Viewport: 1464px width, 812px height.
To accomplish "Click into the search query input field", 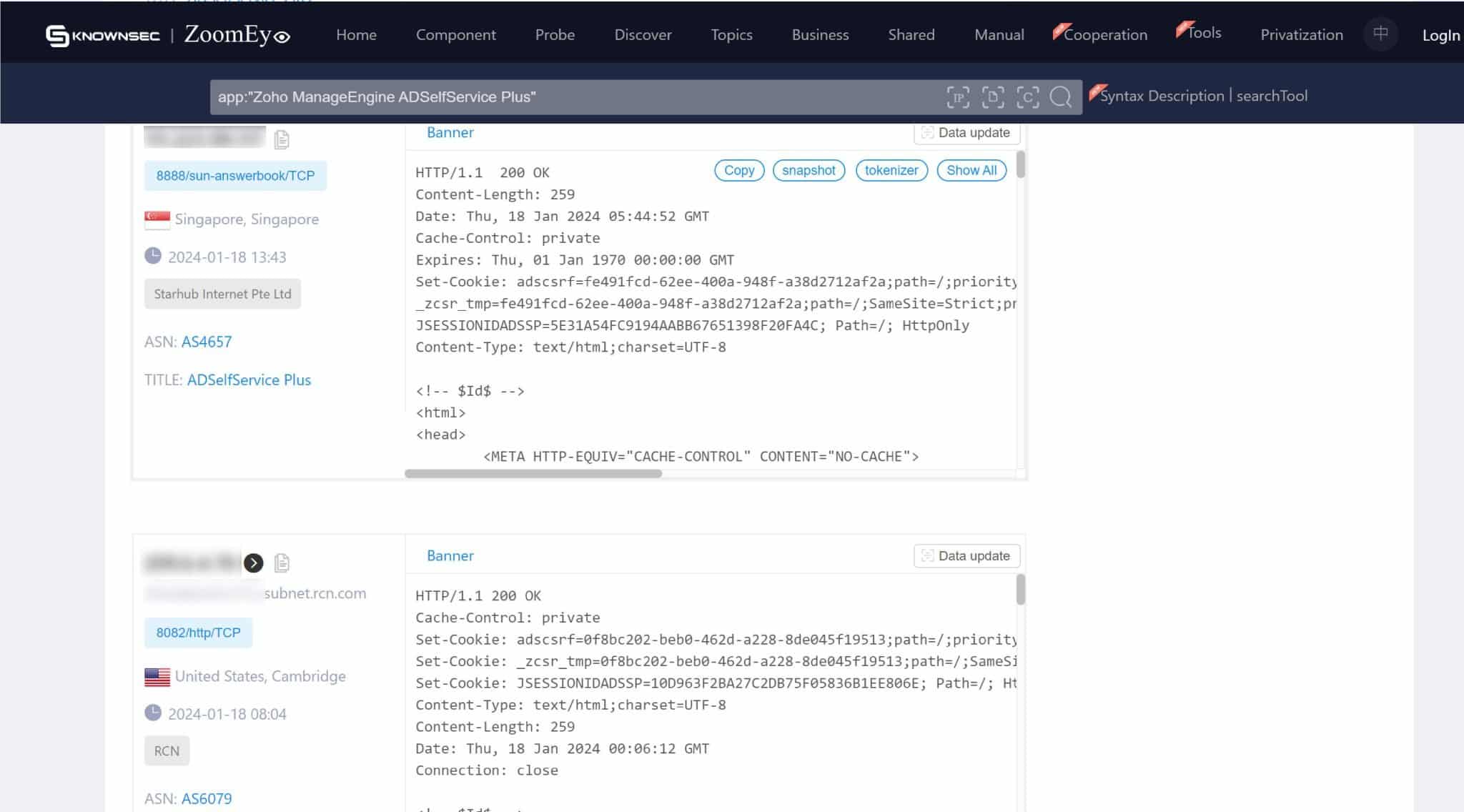I will 572,97.
